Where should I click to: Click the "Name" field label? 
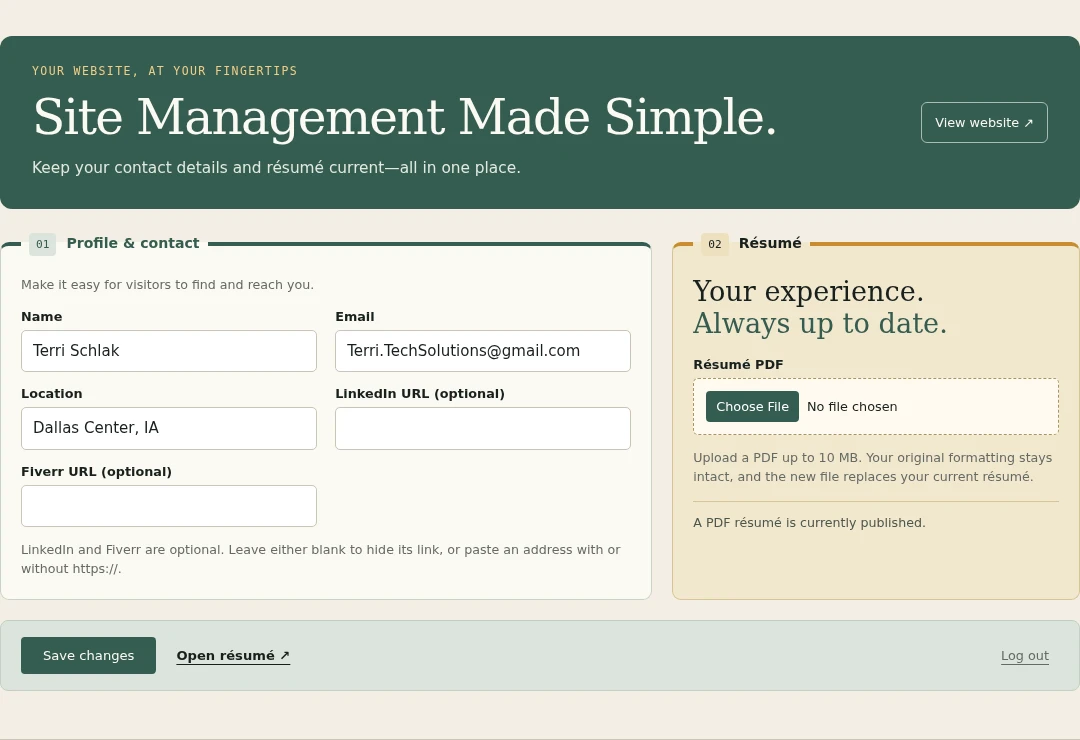pyautogui.click(x=41, y=316)
